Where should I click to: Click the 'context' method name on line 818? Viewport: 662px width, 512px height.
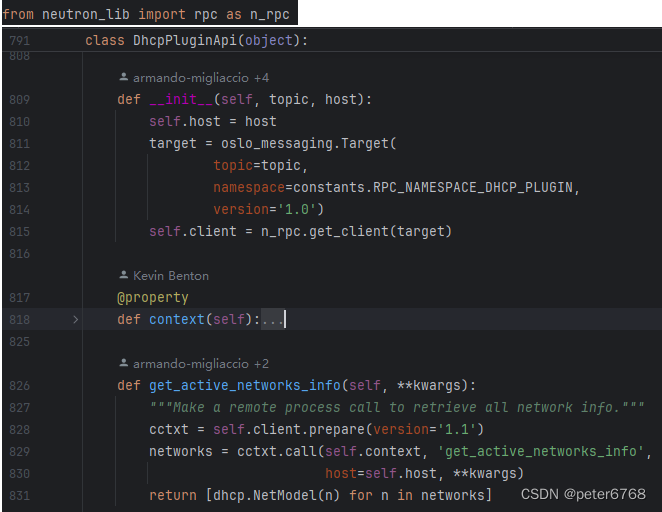click(177, 320)
